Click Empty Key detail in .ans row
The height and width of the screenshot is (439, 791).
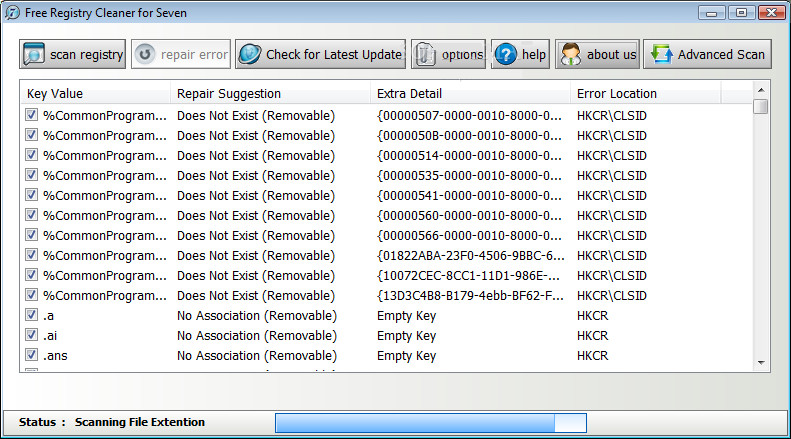click(x=407, y=356)
